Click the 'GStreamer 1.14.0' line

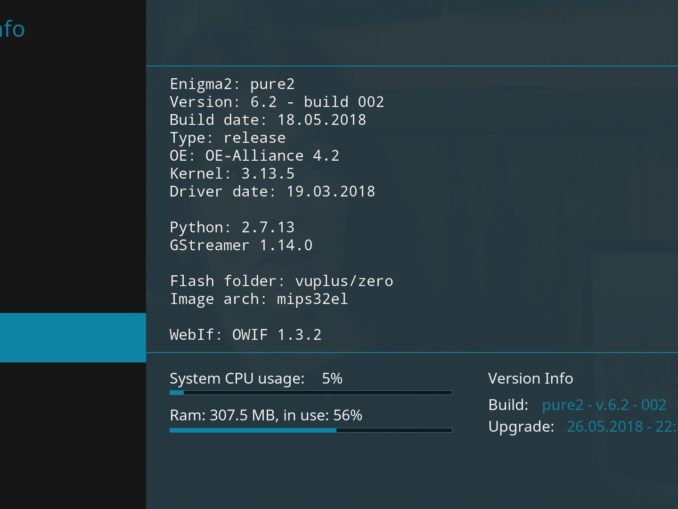[241, 245]
